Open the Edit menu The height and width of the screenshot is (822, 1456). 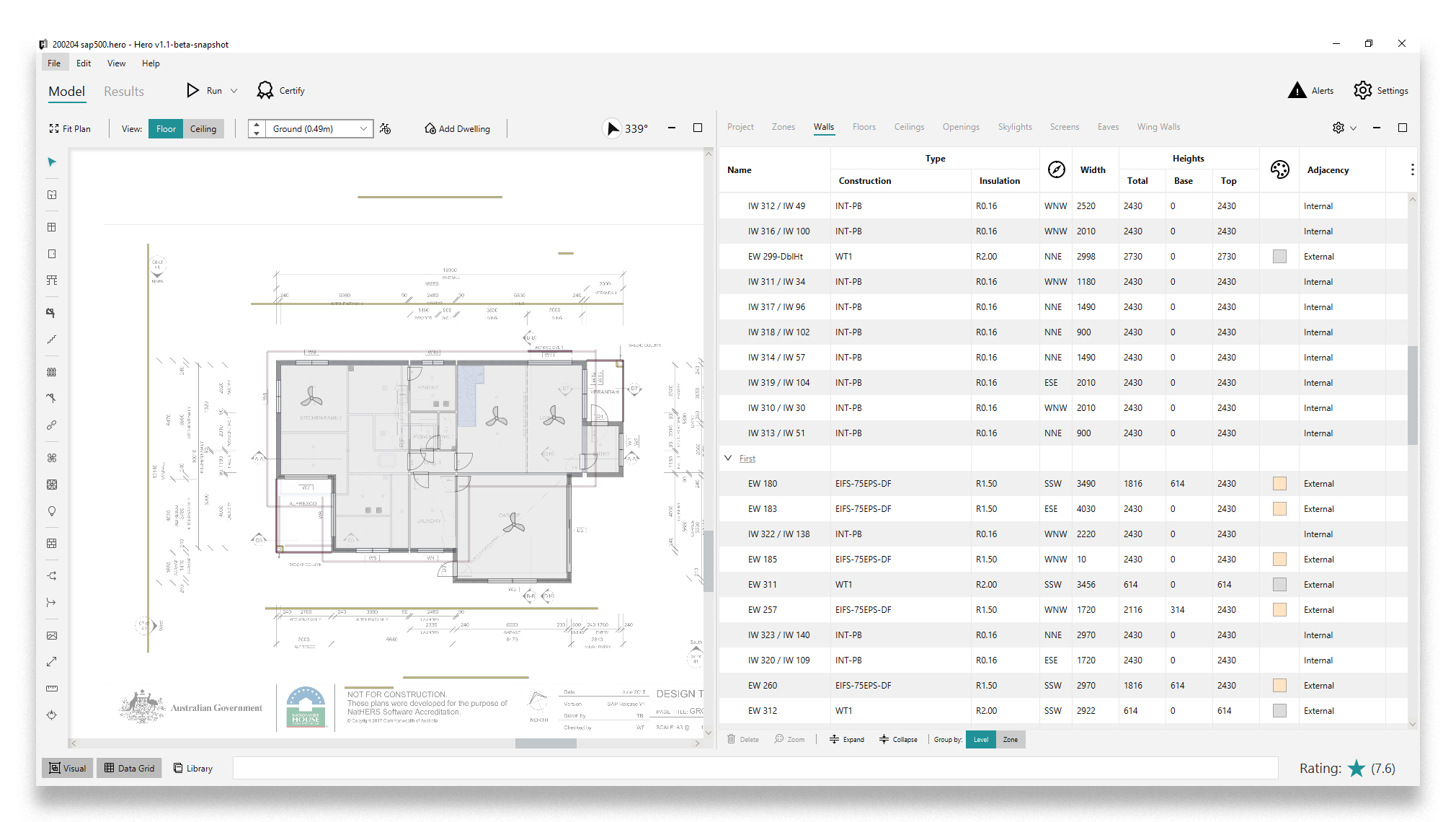pos(84,63)
